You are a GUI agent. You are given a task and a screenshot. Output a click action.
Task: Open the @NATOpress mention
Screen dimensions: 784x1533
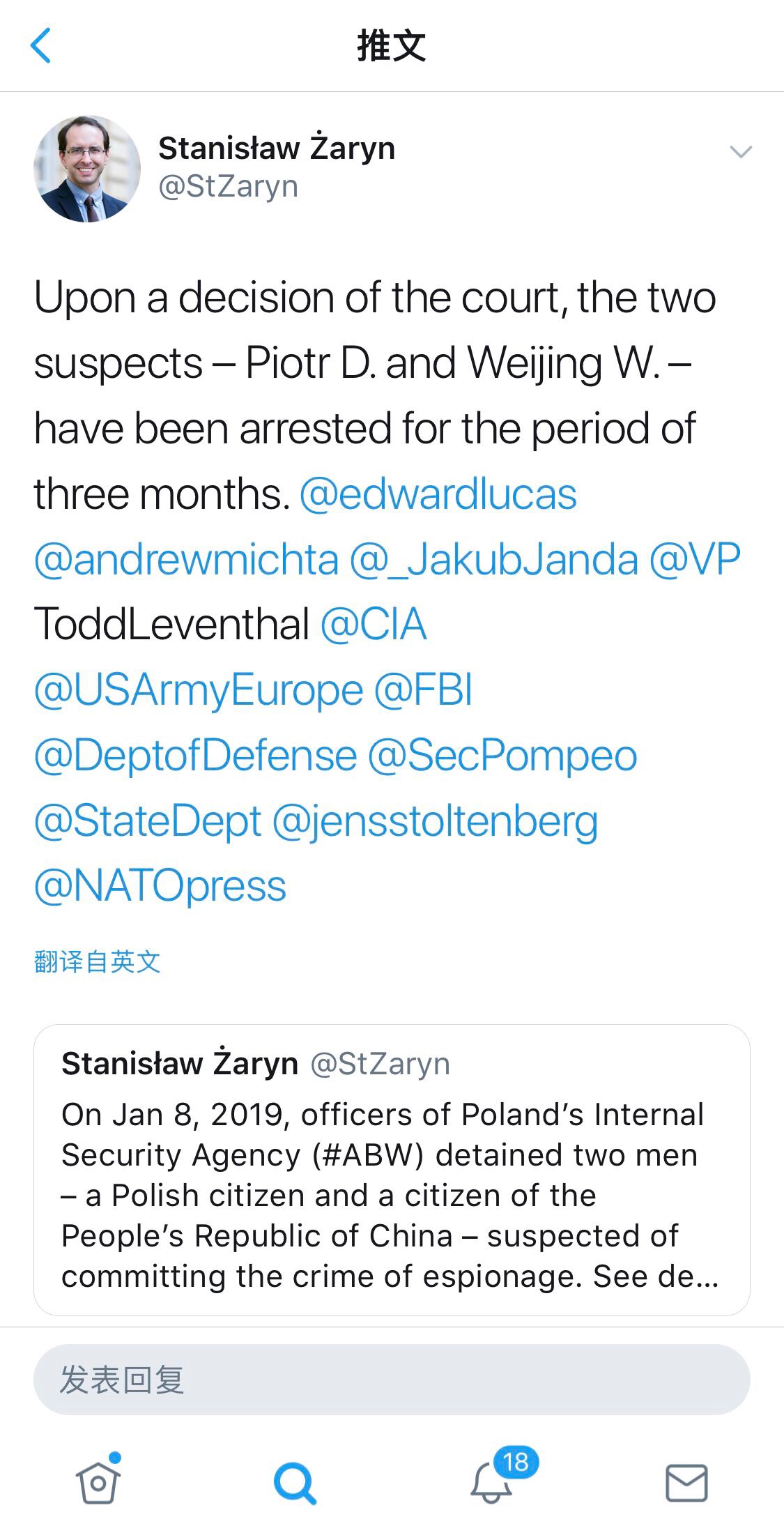tap(160, 886)
